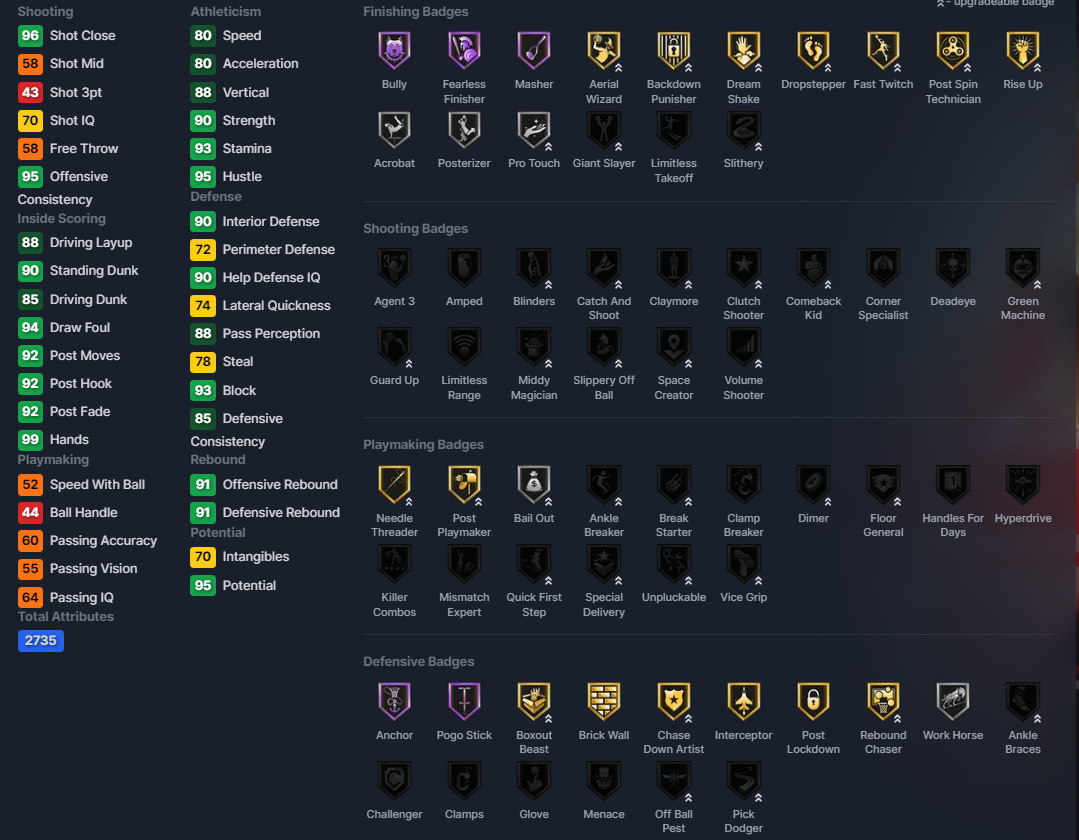This screenshot has height=840, width=1079.
Task: Select the Backdown Punisher badge icon
Action: (x=674, y=50)
